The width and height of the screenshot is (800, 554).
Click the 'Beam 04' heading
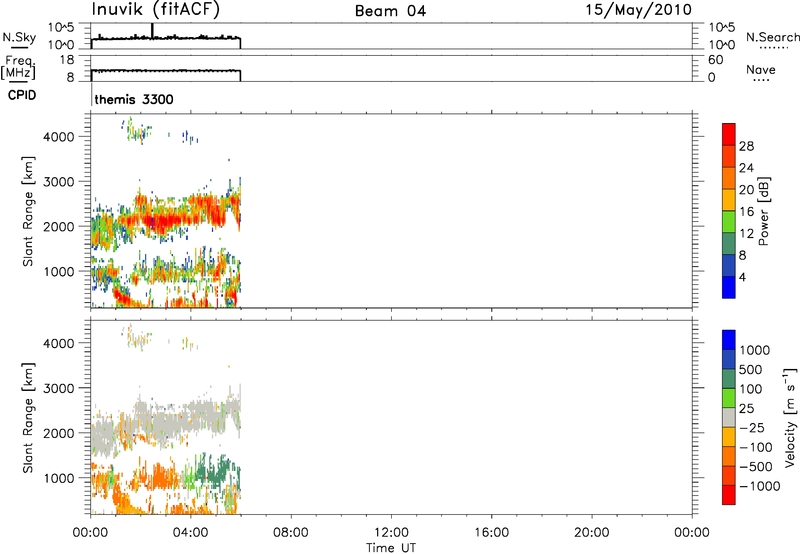coord(390,11)
